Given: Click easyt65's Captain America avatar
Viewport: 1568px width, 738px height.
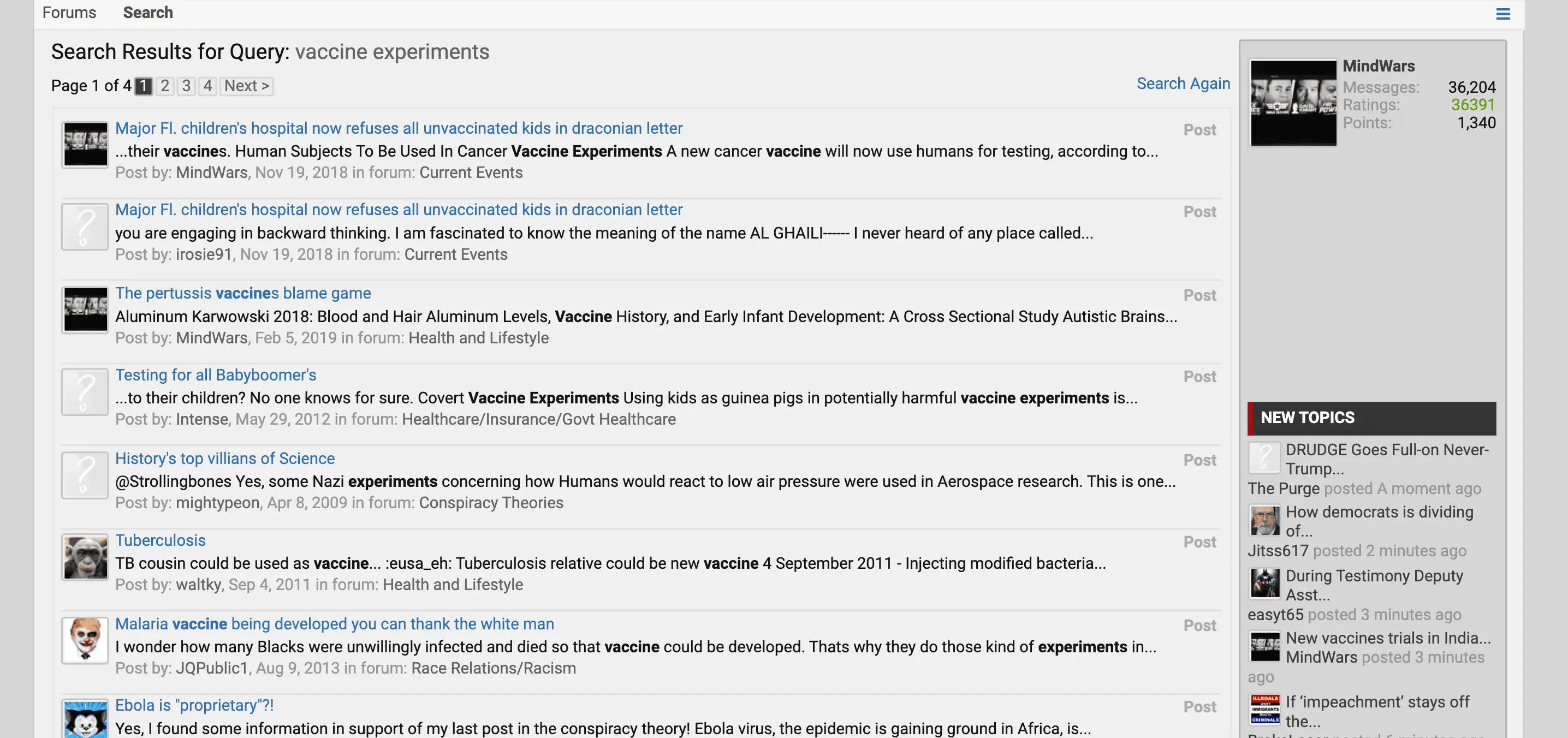Looking at the screenshot, I should [x=1264, y=584].
